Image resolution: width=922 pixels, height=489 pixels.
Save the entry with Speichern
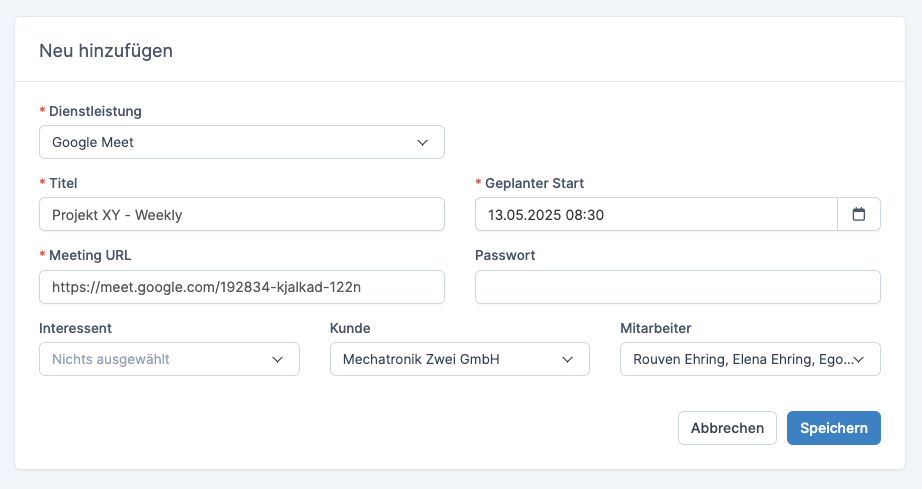834,428
